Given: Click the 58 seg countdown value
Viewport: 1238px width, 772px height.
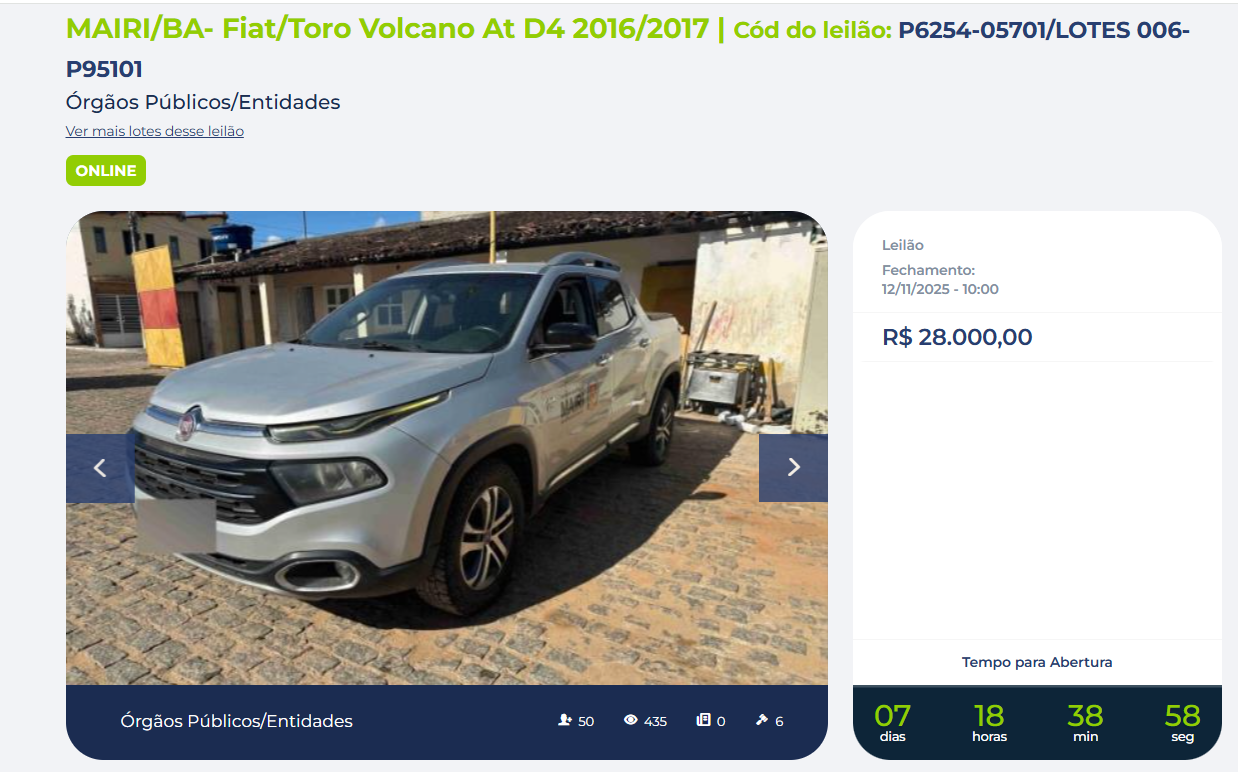Looking at the screenshot, I should (x=1182, y=716).
